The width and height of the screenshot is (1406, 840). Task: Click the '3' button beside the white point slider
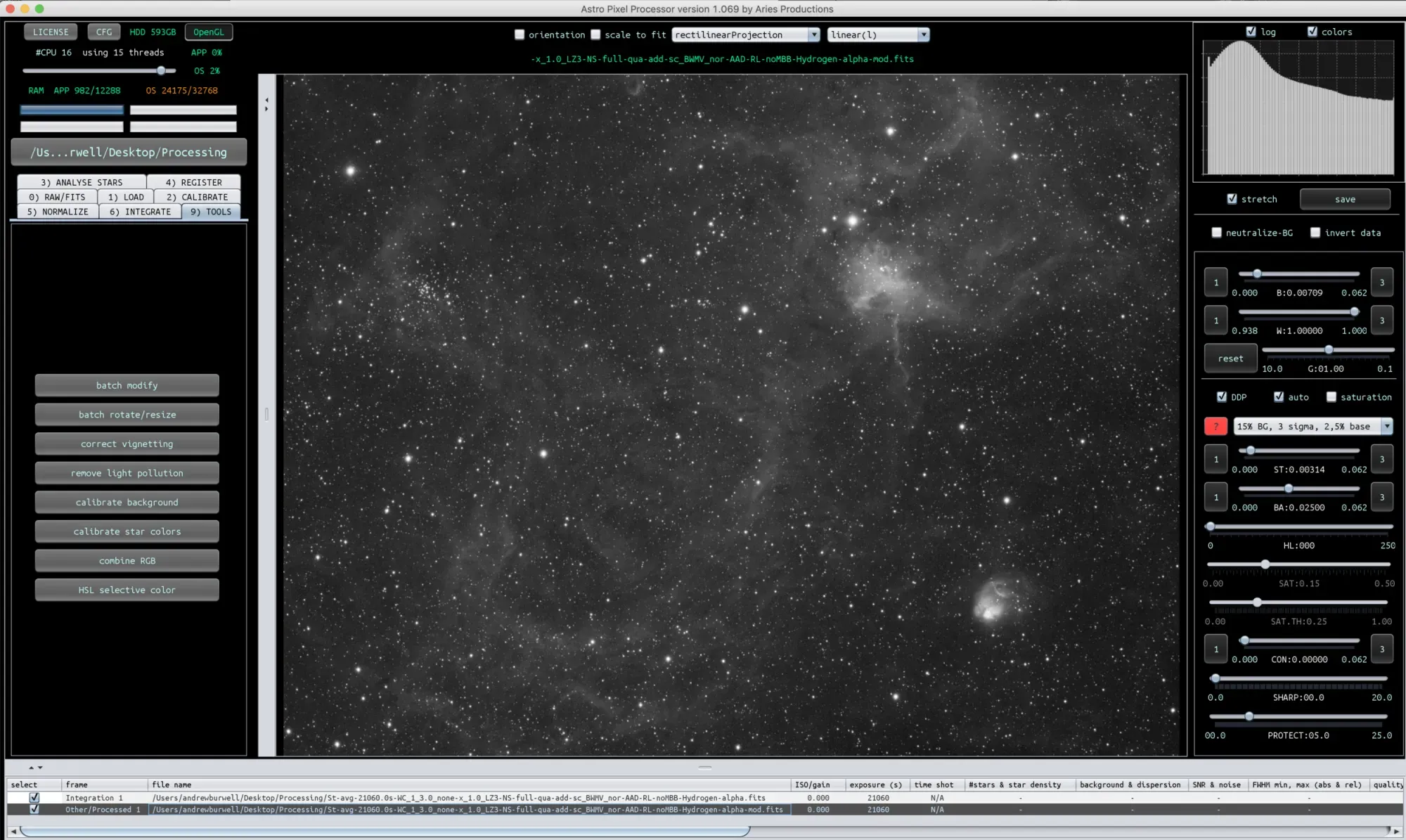coord(1381,321)
